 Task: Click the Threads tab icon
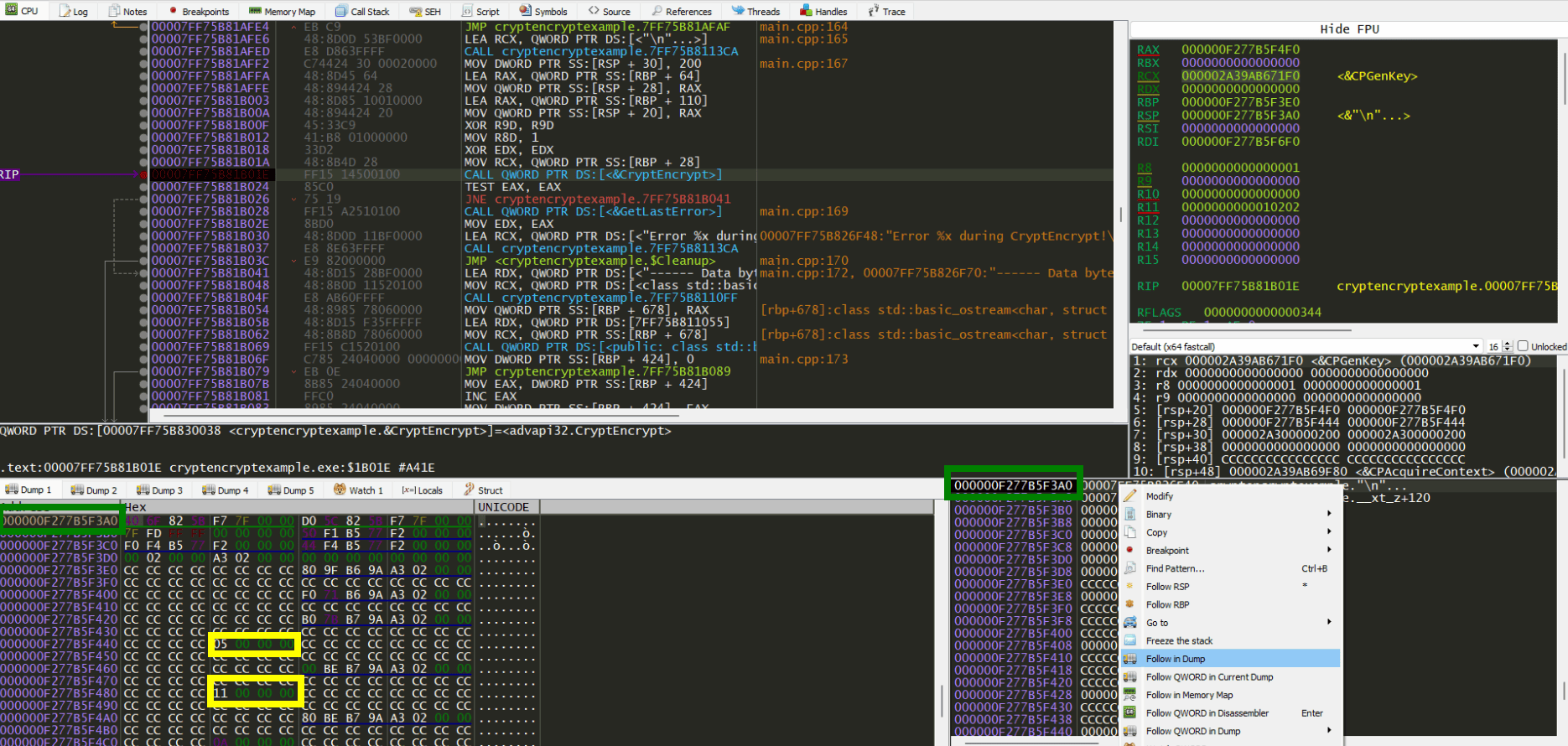(x=738, y=10)
